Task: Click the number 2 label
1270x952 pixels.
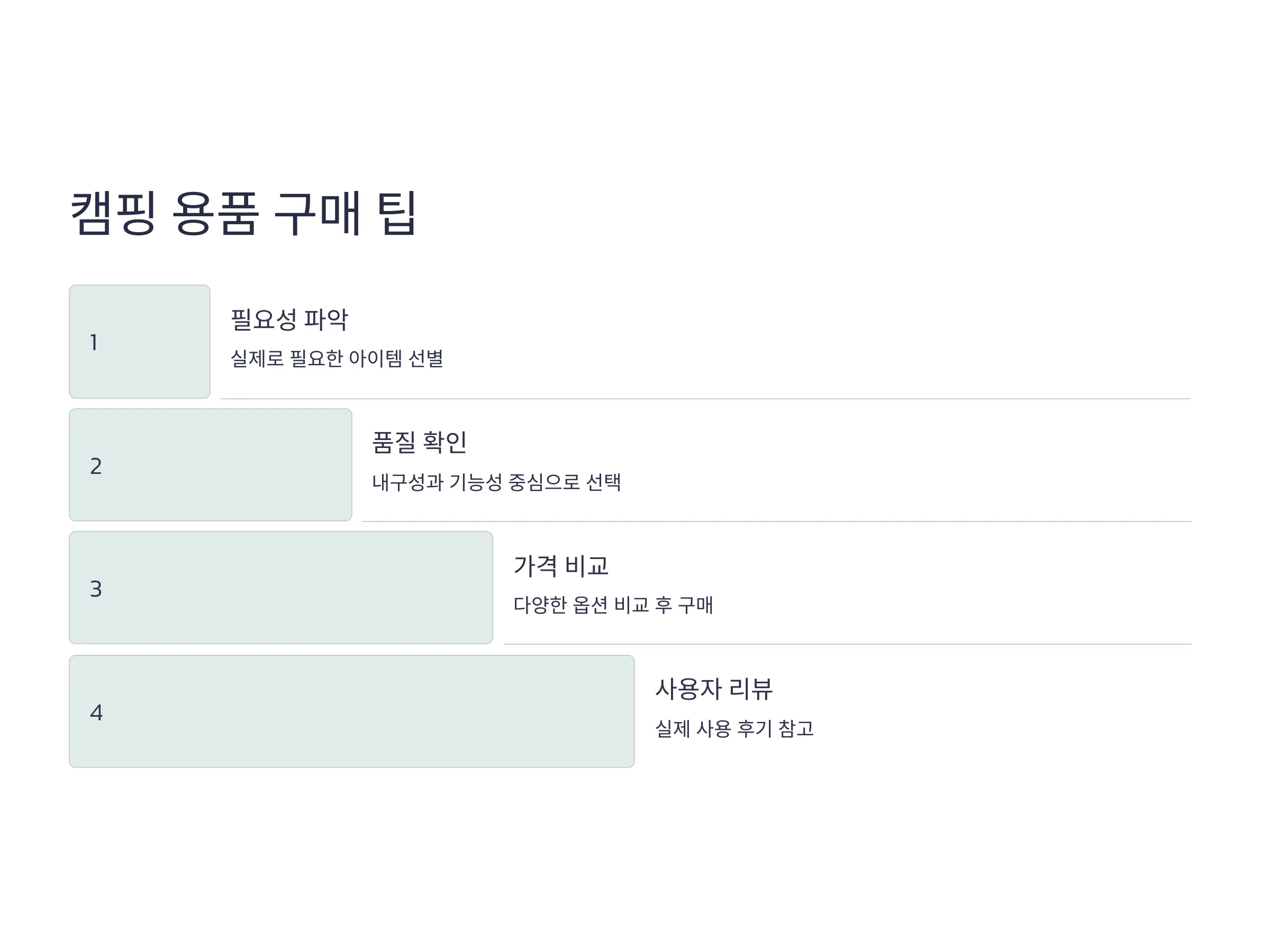Action: (96, 466)
